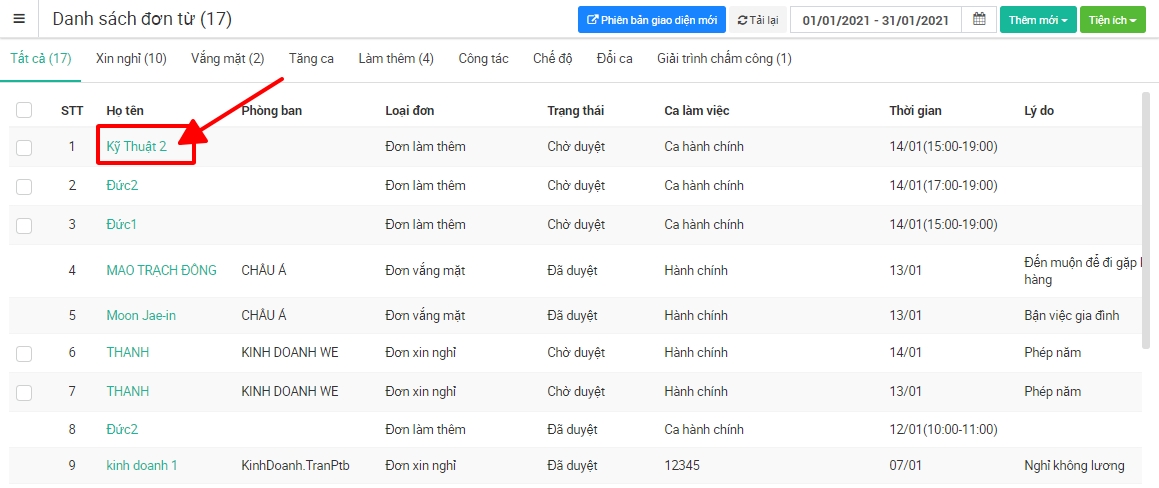The width and height of the screenshot is (1159, 488).
Task: Toggle the select-all header checkbox
Action: (24, 110)
